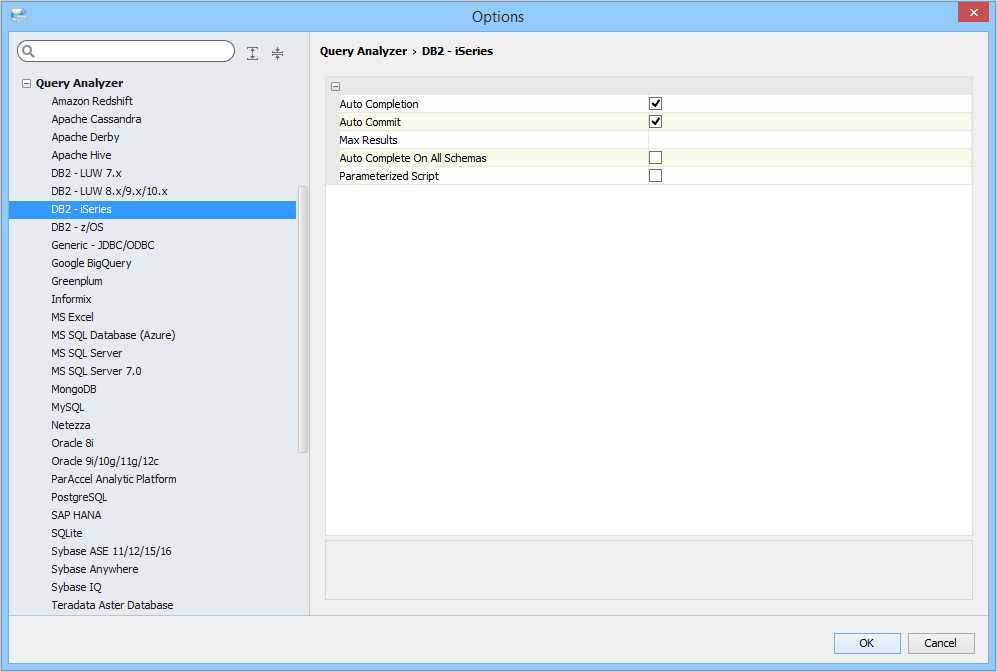Select Netezza in the tree
Screen dimensions: 997x672
(x=71, y=425)
